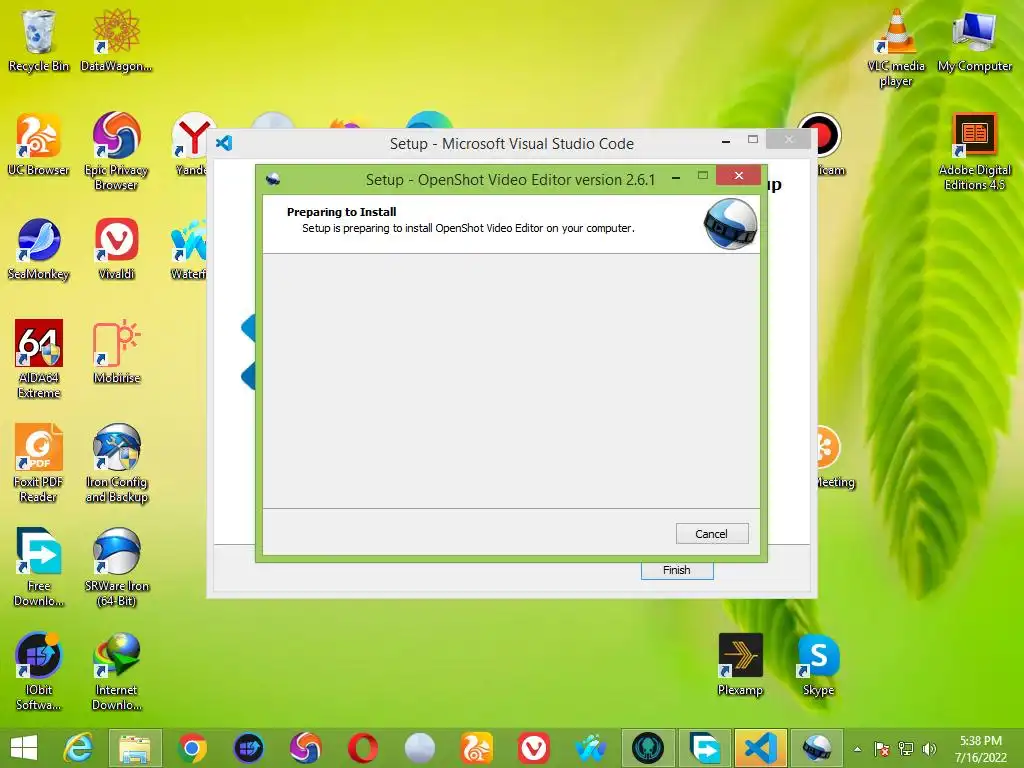
Task: Open UC Browser from the taskbar
Action: pyautogui.click(x=477, y=748)
